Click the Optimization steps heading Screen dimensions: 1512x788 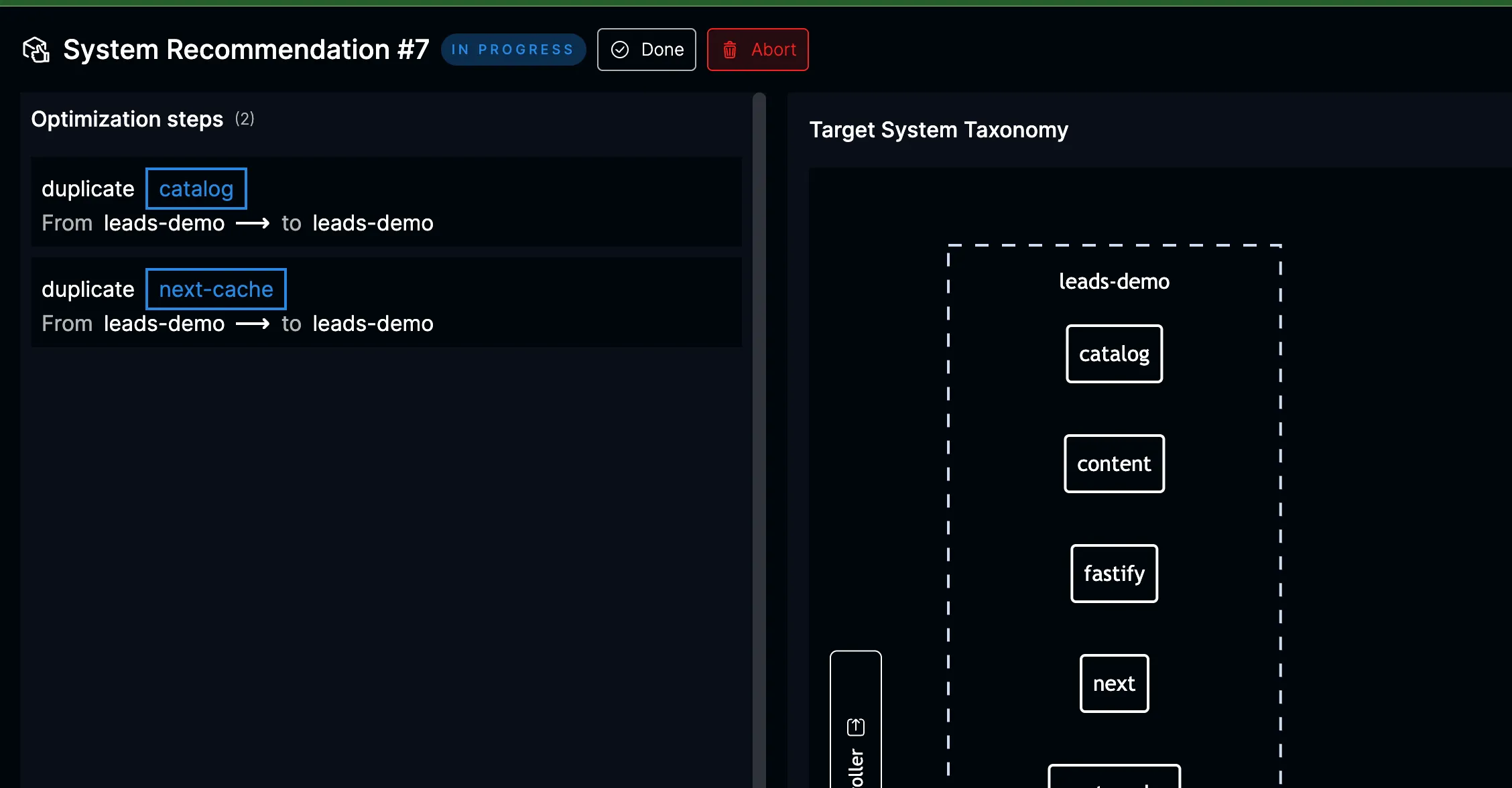coord(127,119)
